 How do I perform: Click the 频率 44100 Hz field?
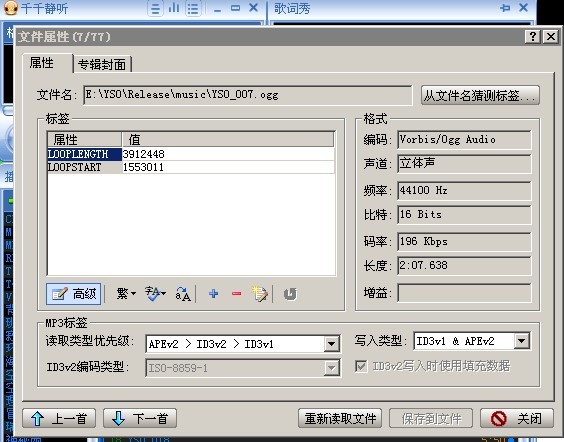464,190
